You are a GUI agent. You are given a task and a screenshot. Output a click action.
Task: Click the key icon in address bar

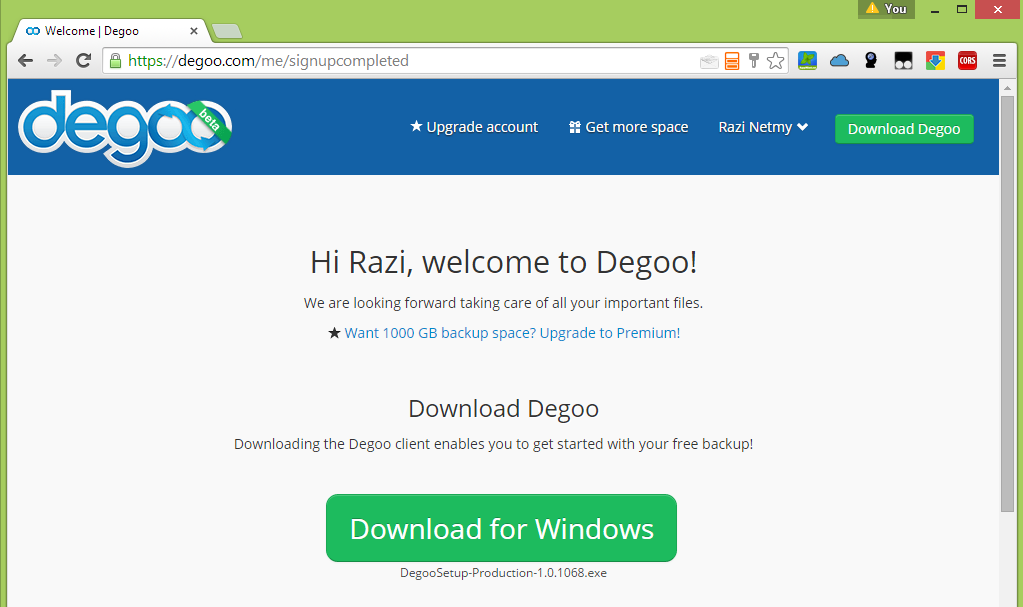(x=754, y=61)
